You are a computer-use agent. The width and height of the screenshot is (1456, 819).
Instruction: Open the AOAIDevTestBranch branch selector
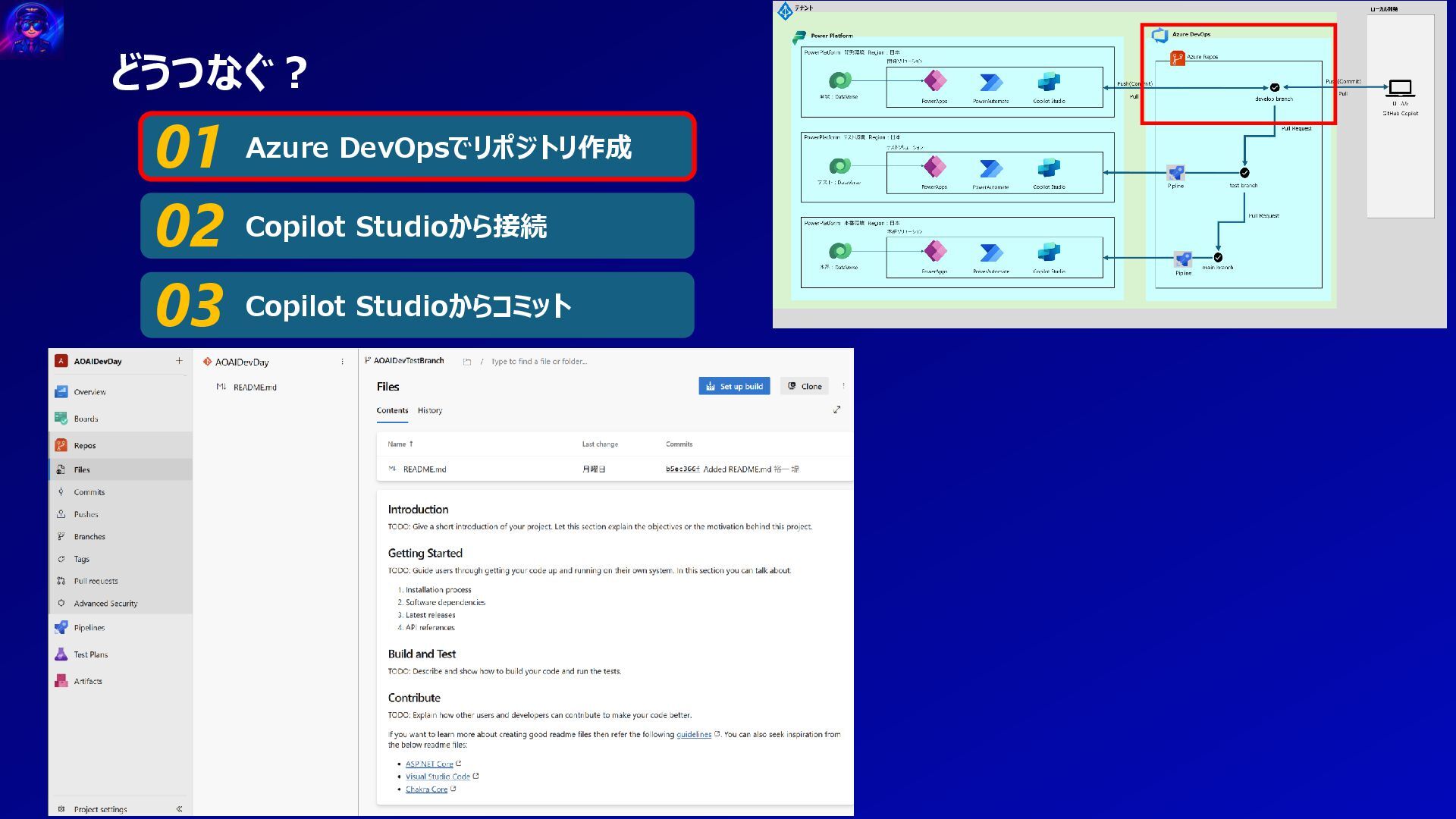click(x=404, y=361)
